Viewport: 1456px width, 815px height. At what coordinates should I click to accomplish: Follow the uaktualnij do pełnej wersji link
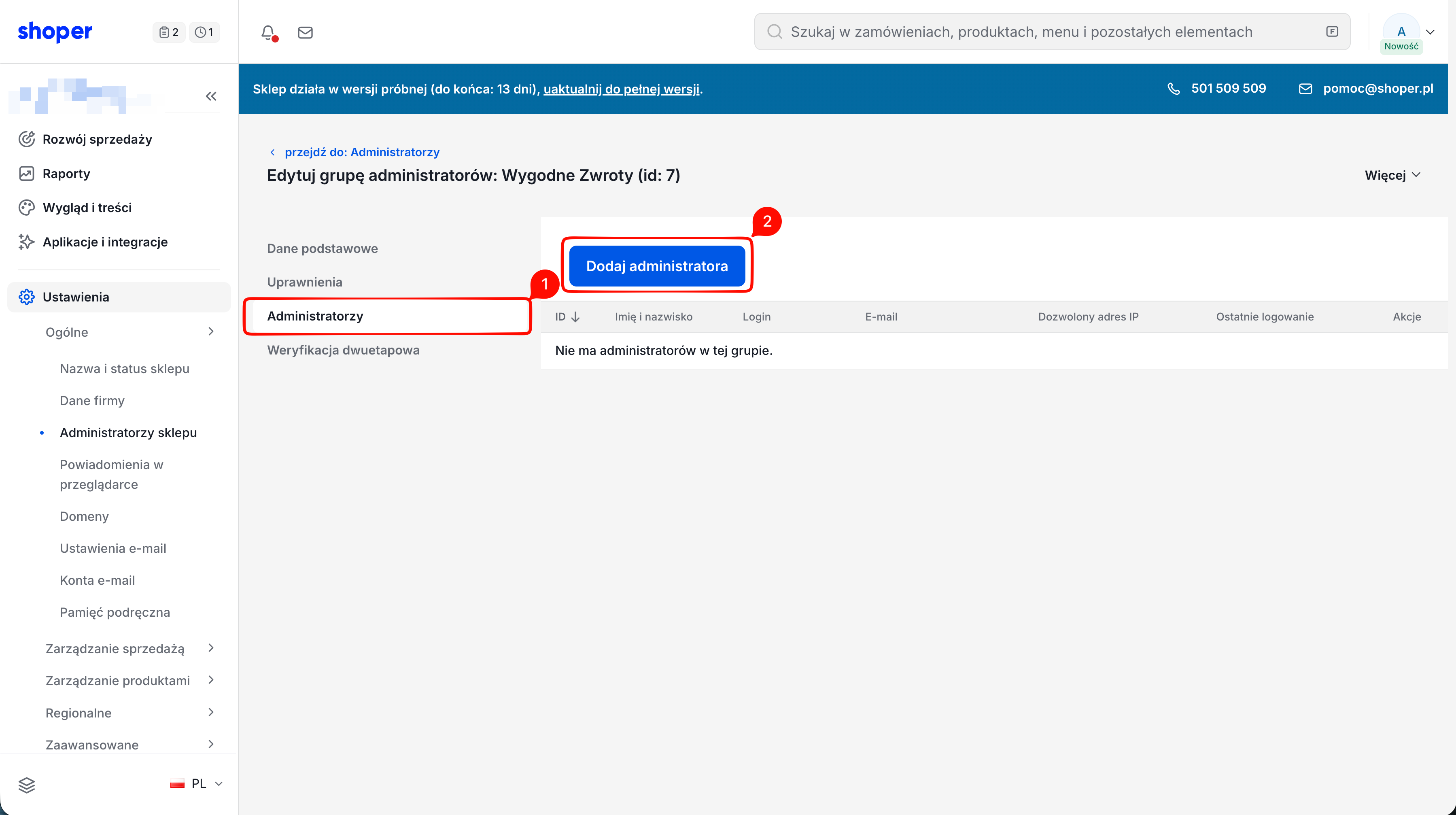[x=621, y=89]
